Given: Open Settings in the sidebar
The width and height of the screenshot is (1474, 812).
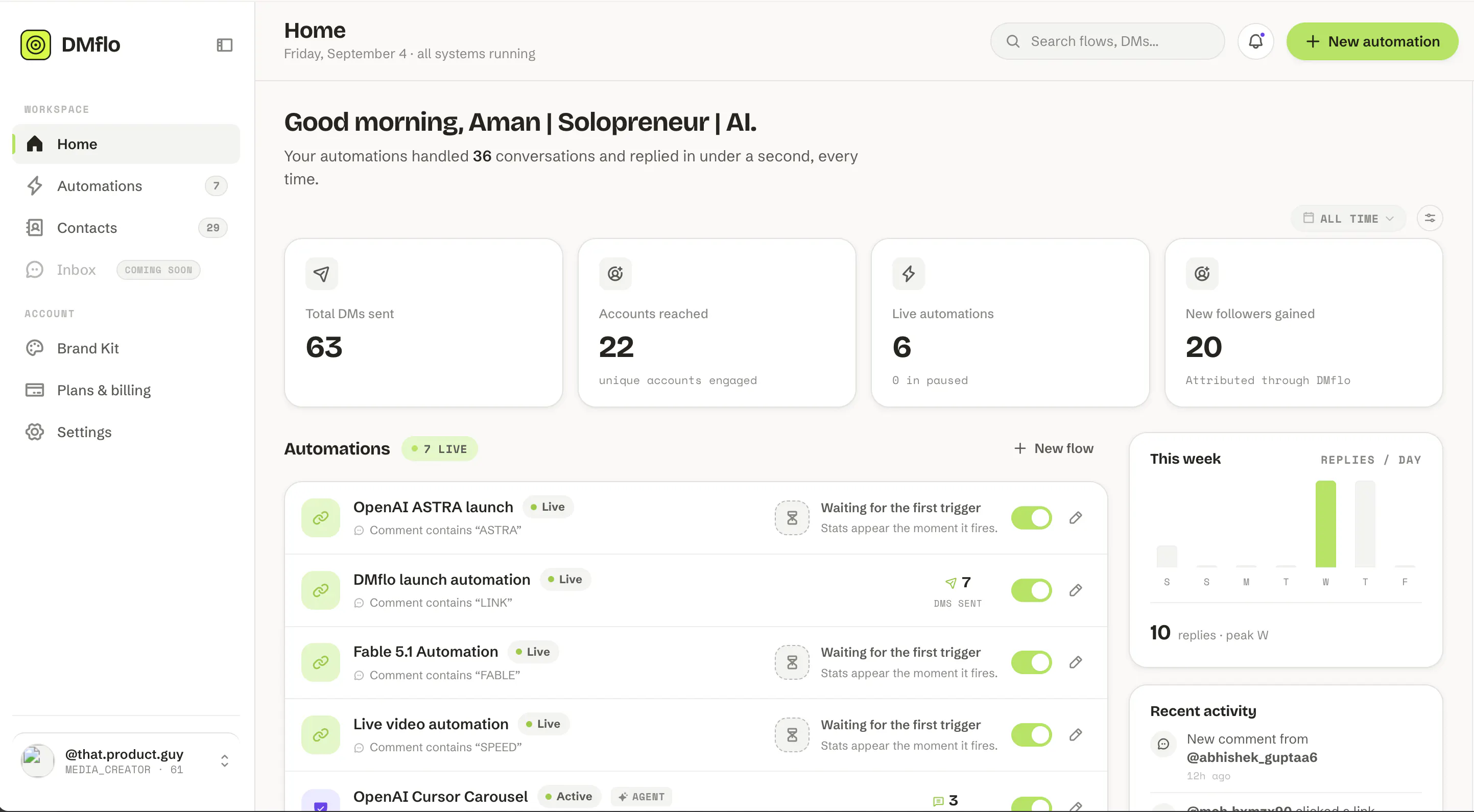Looking at the screenshot, I should point(126,432).
